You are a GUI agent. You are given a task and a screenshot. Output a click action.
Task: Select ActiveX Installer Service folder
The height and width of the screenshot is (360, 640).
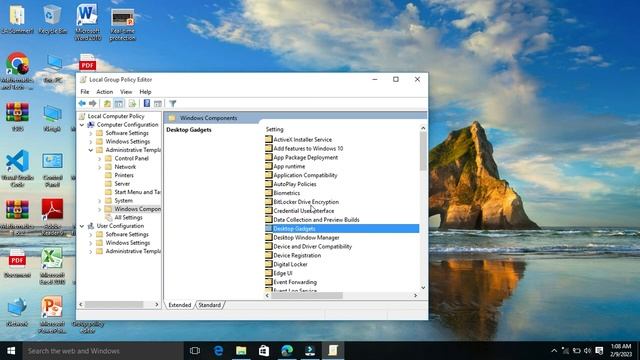pos(302,140)
